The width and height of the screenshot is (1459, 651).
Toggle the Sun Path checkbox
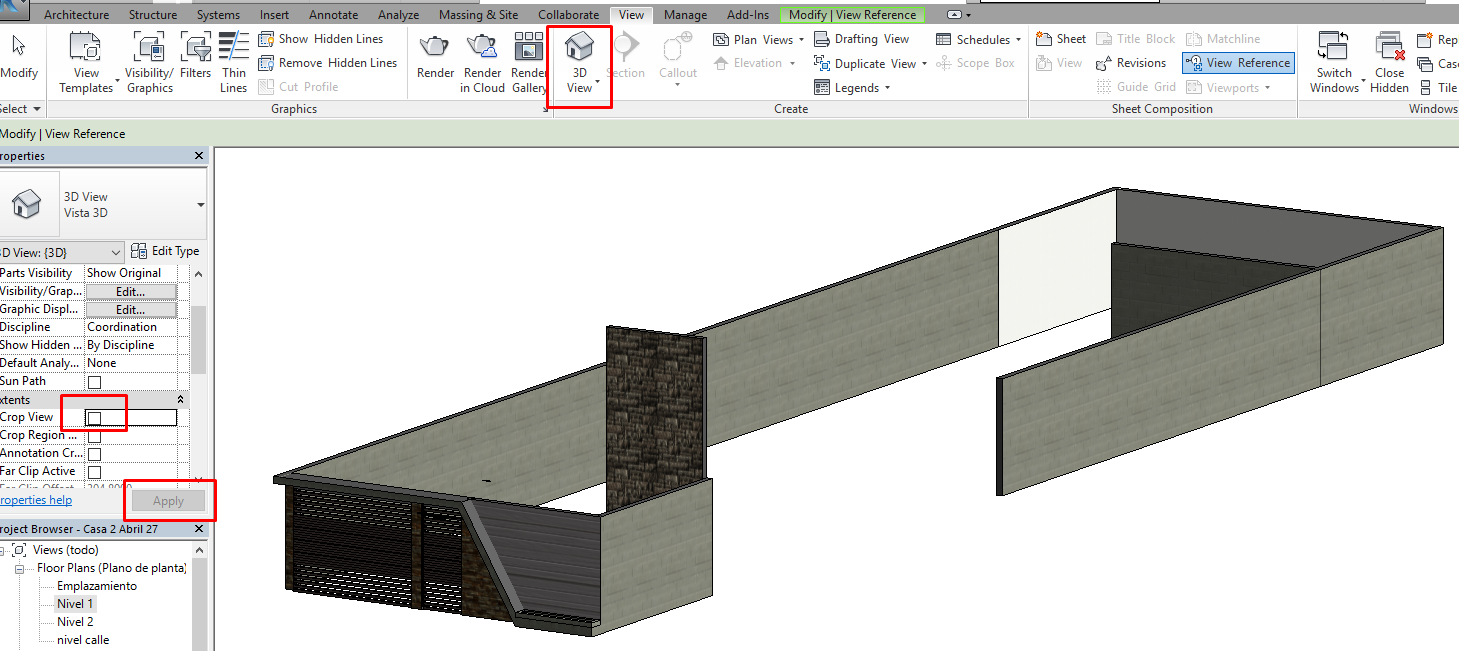coord(95,382)
